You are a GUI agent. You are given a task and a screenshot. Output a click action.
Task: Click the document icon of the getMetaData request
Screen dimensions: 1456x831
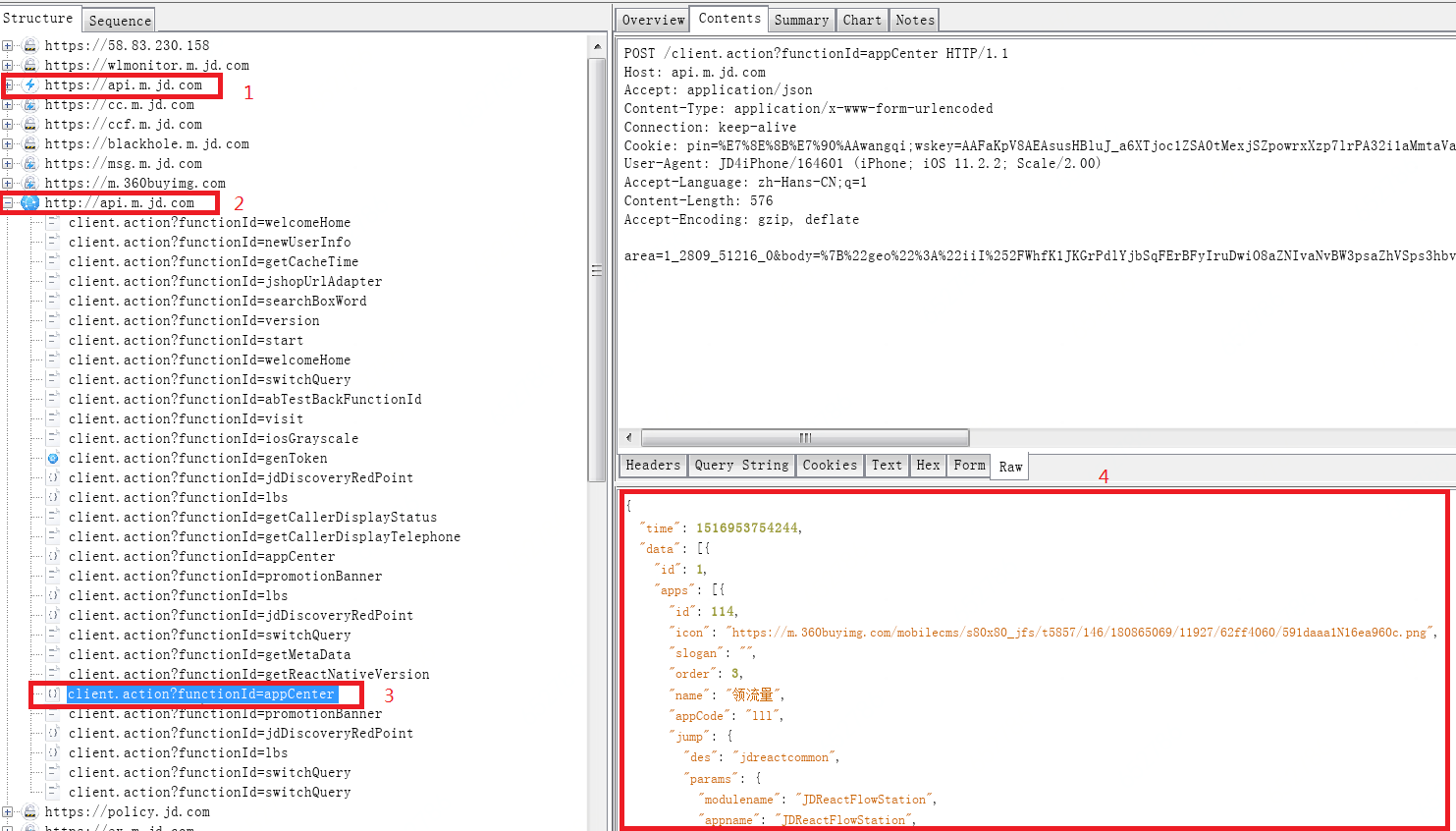[53, 654]
